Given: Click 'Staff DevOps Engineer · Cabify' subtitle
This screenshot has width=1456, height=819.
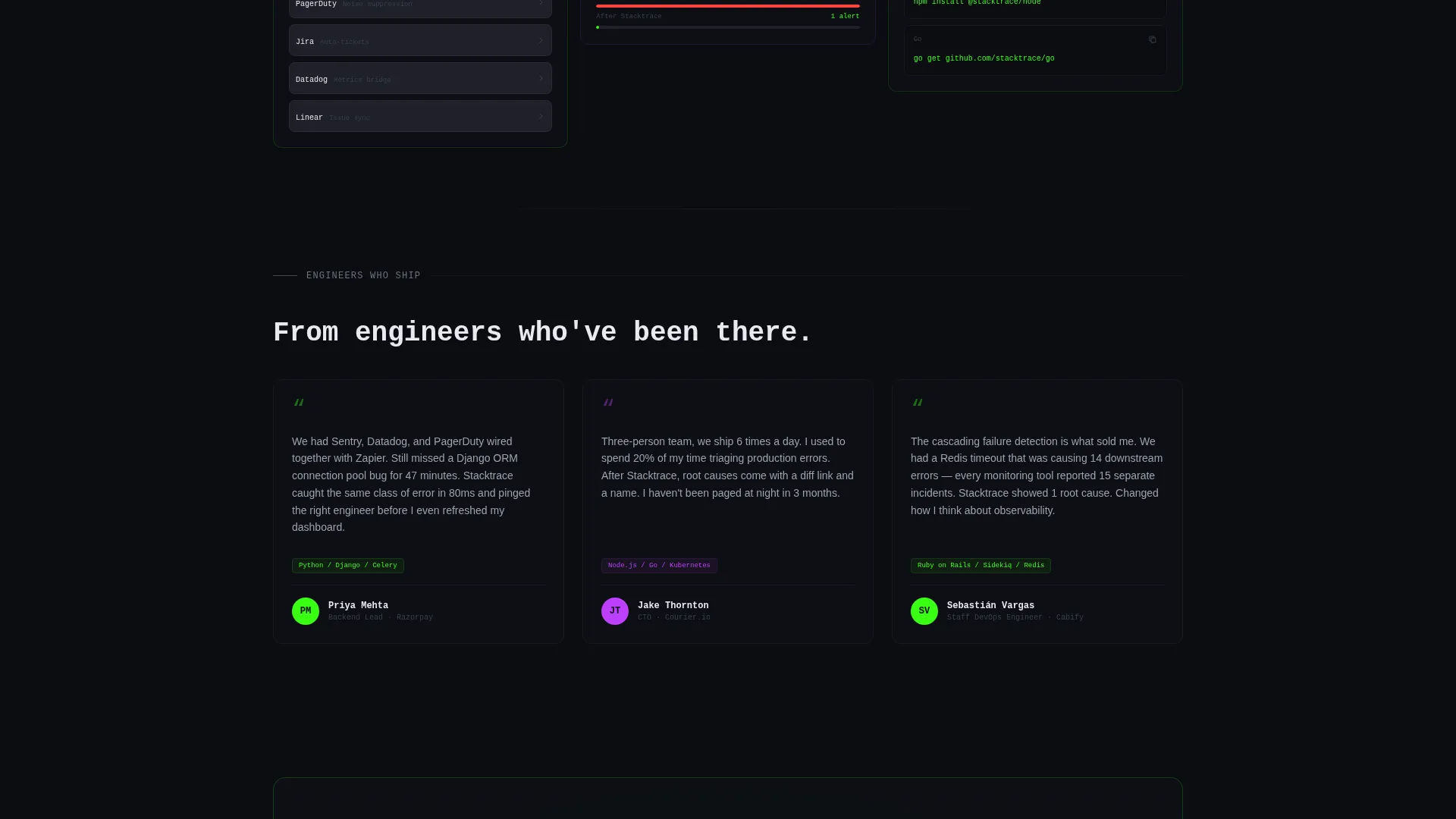Looking at the screenshot, I should 1015,618.
